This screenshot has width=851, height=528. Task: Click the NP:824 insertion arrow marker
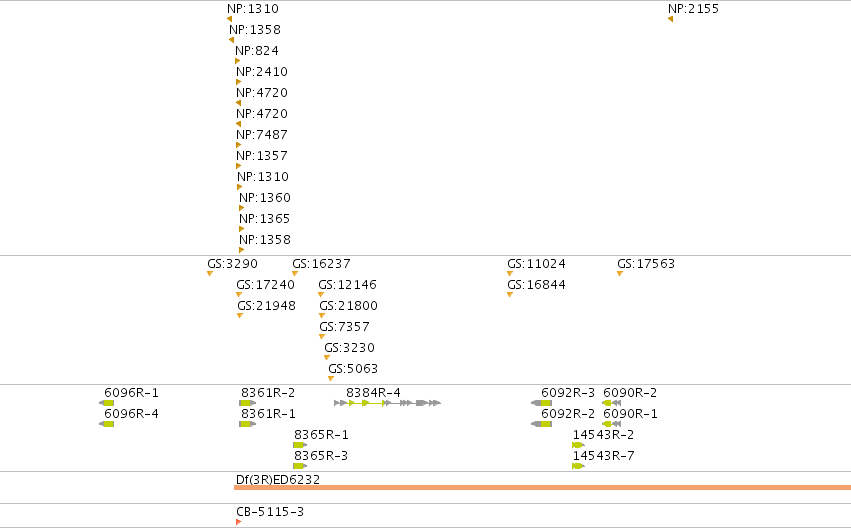click(237, 61)
